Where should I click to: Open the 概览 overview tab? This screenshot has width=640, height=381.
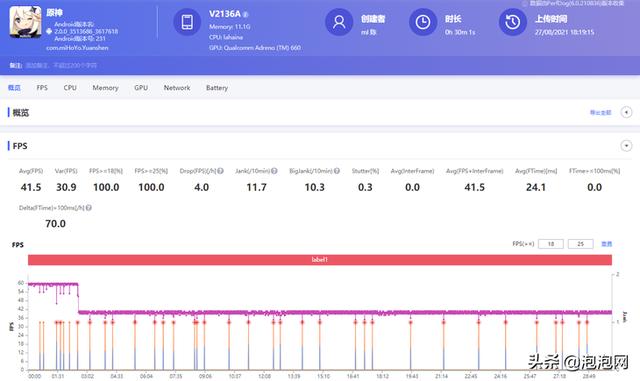14,88
